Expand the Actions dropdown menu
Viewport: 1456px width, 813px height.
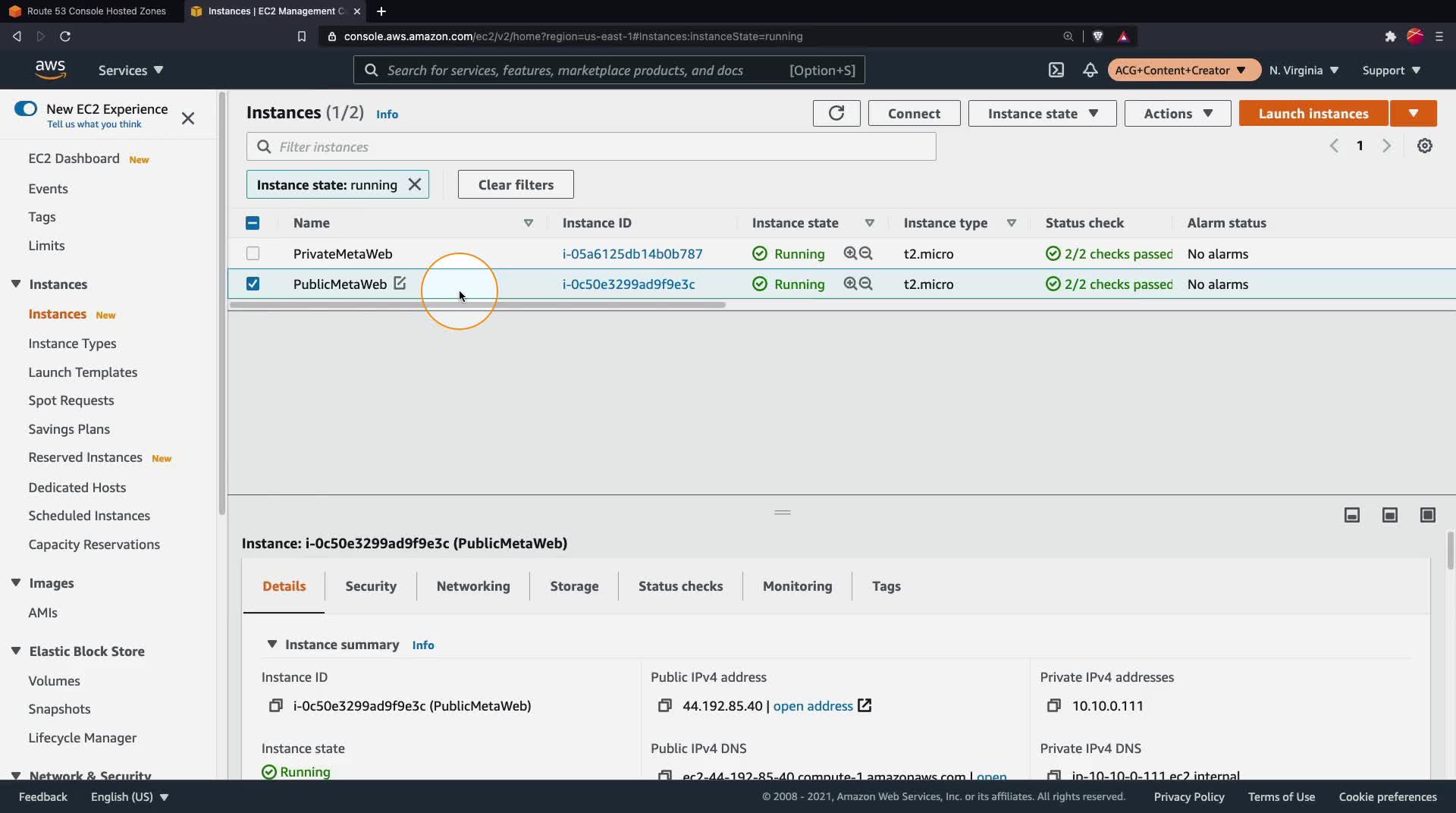point(1177,113)
